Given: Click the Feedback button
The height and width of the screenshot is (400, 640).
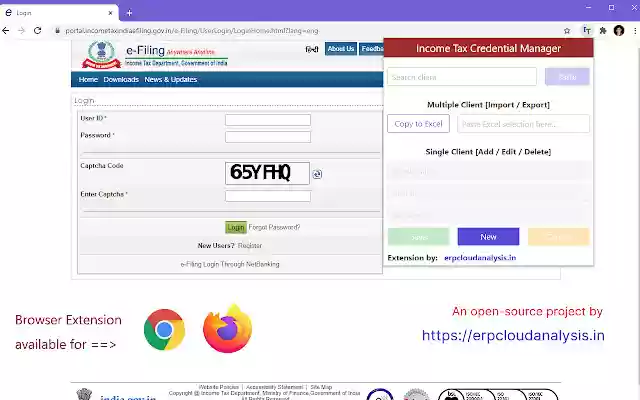Looking at the screenshot, I should pos(371,49).
